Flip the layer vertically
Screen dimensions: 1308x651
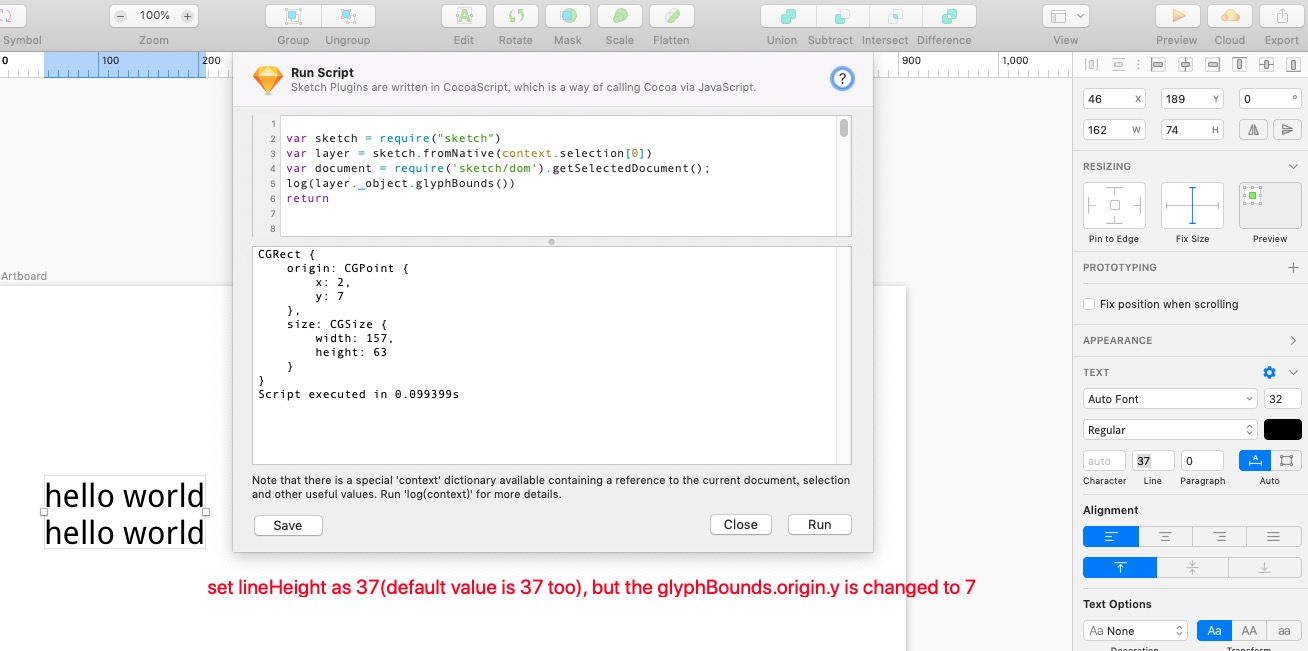[1287, 129]
